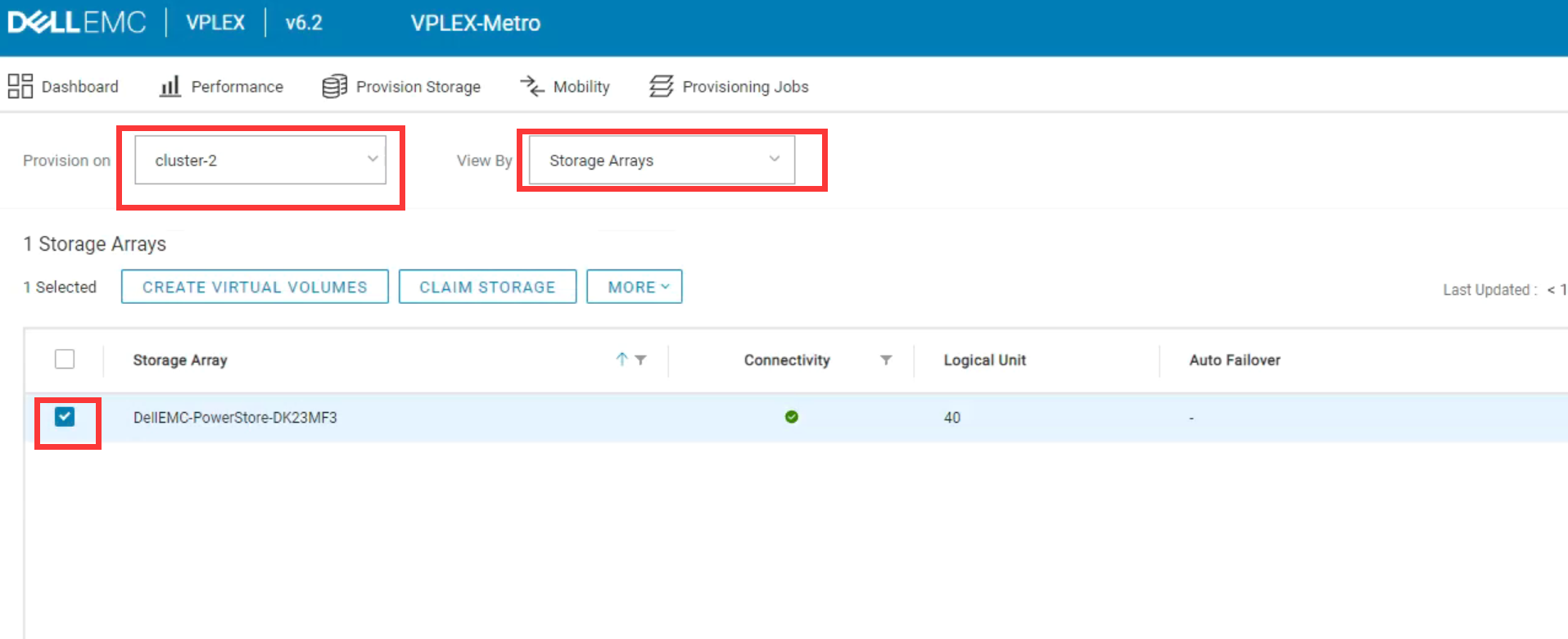Click the Logical Unit column header
The image size is (1568, 639).
pos(984,360)
